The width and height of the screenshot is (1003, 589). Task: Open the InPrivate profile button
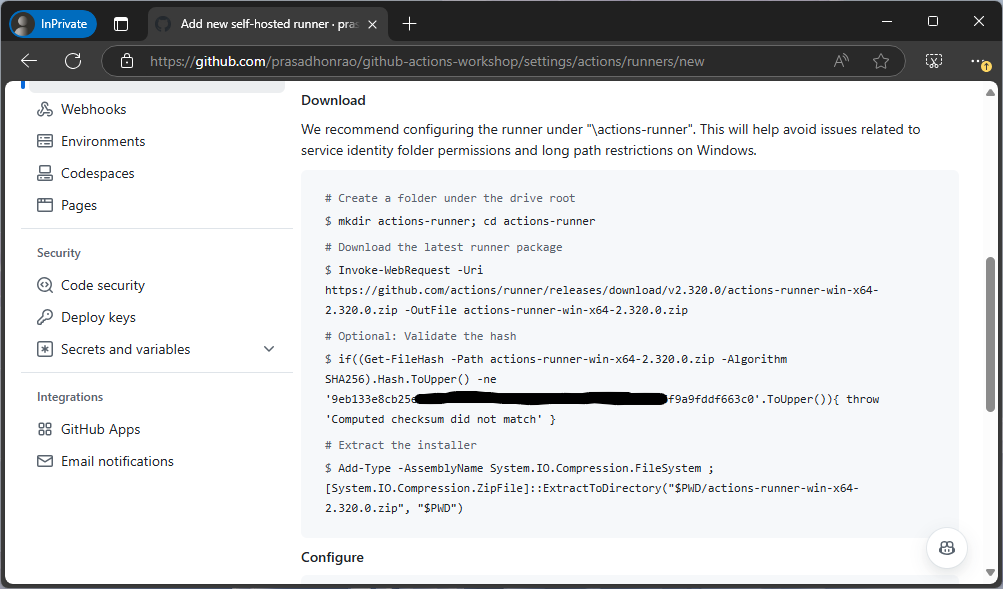tap(52, 24)
